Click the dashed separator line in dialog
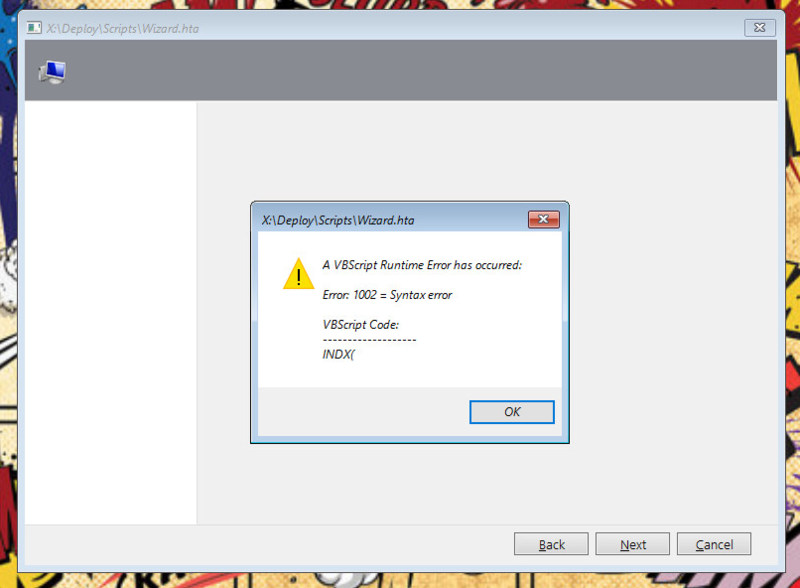The width and height of the screenshot is (800, 588). click(x=369, y=340)
